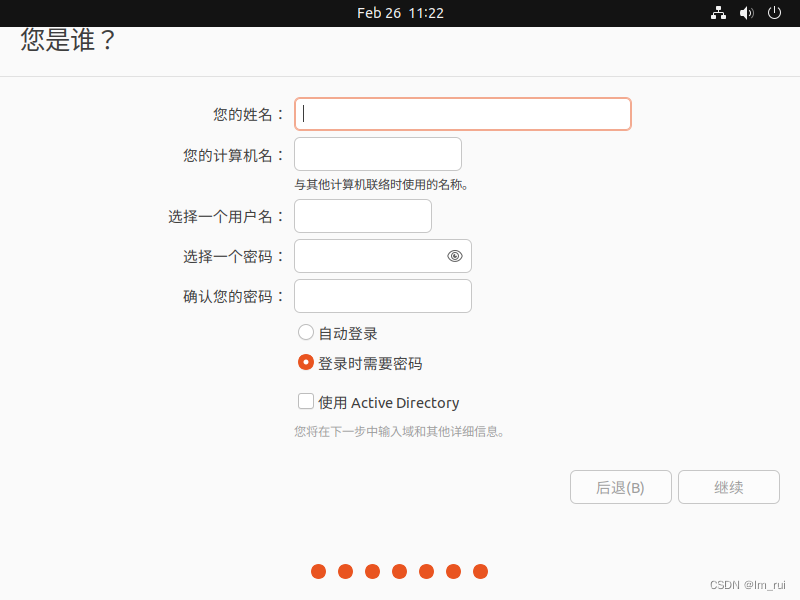Enable the 使用 Active Directory checkbox
800x600 pixels.
tap(306, 402)
